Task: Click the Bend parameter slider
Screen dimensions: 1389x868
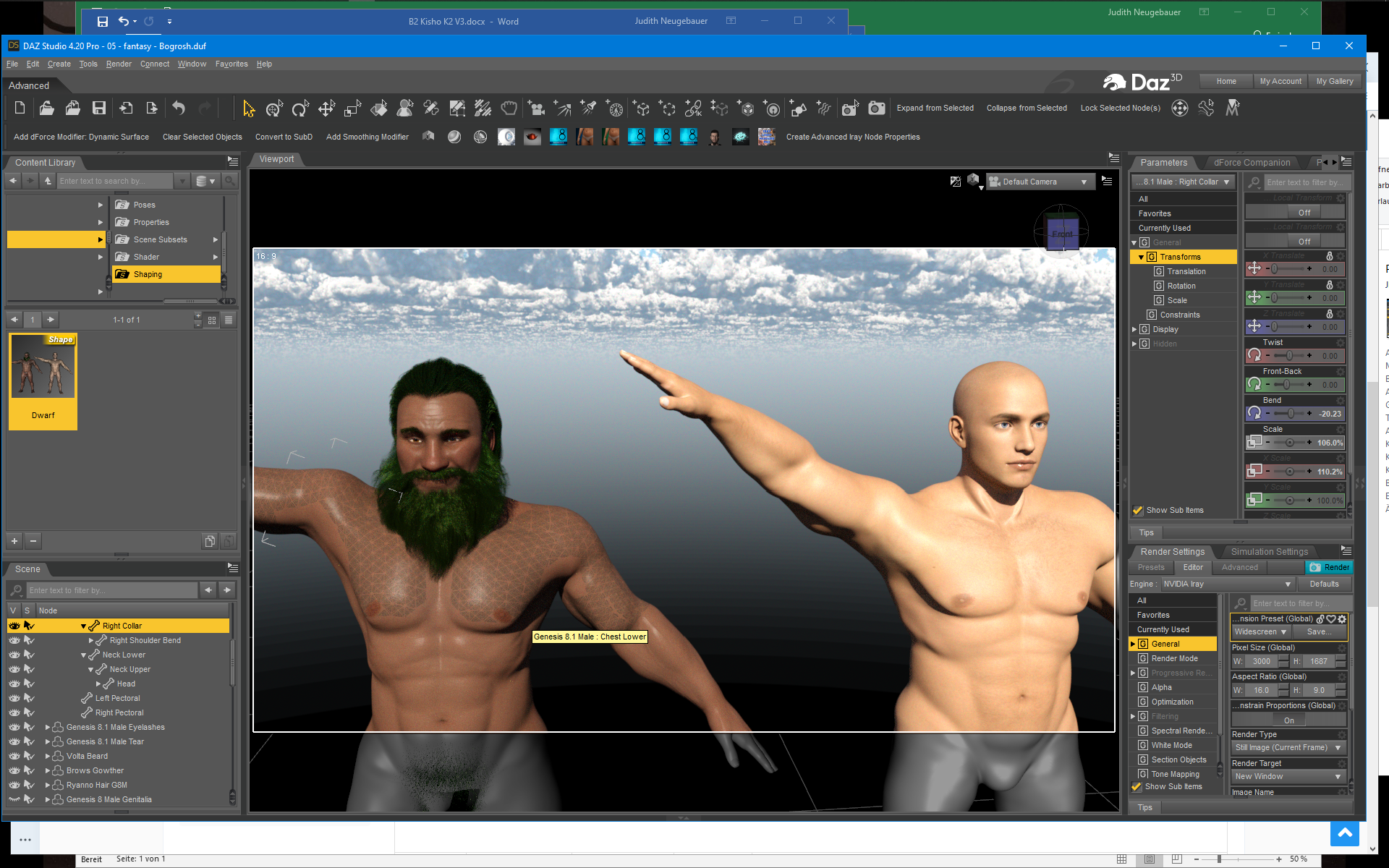Action: tap(1290, 414)
